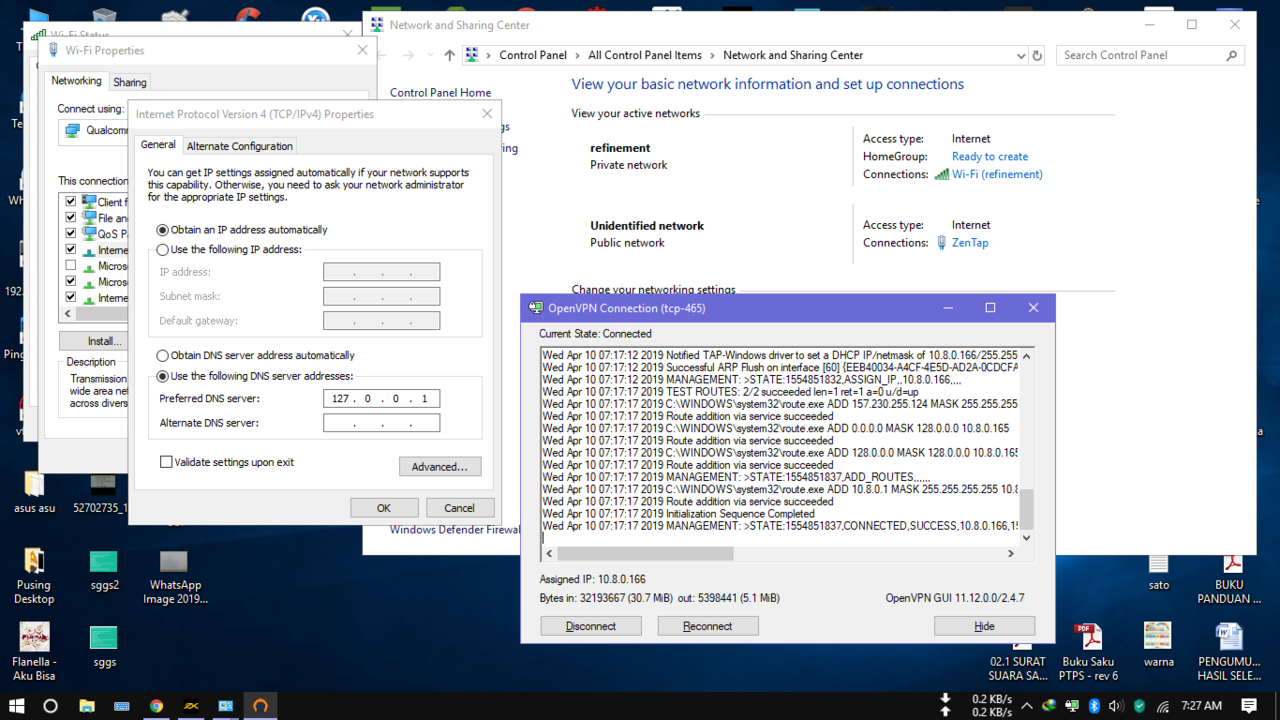The height and width of the screenshot is (720, 1280).
Task: Show hidden system tray icons
Action: pyautogui.click(x=1026, y=706)
